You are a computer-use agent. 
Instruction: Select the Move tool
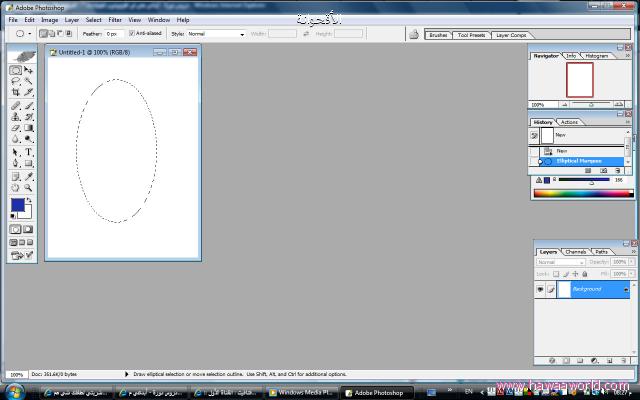[x=29, y=71]
